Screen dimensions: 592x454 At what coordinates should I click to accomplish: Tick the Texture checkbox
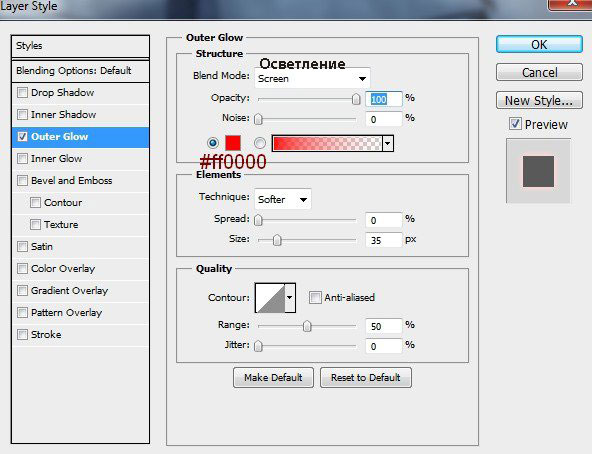pos(35,224)
